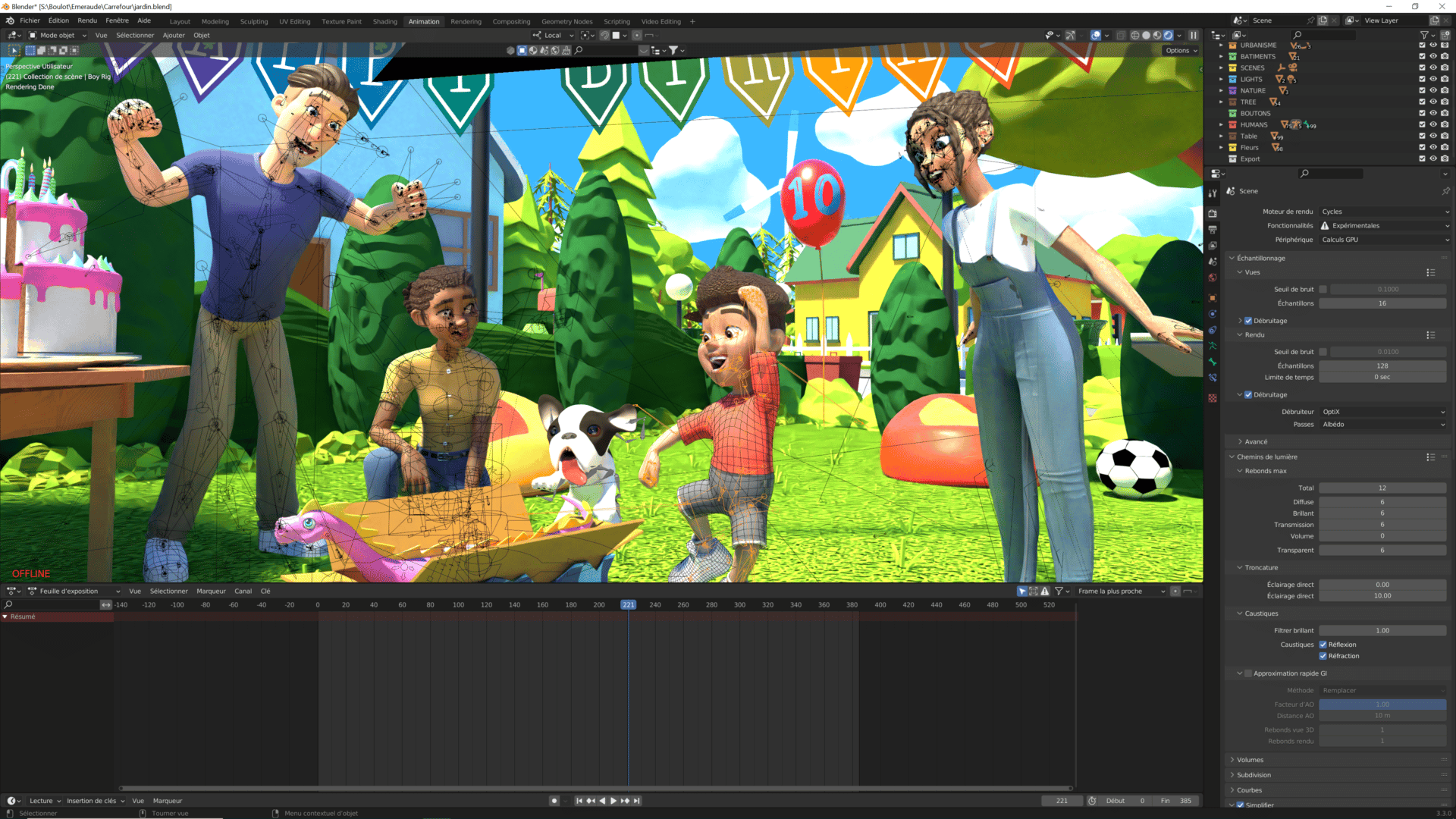The height and width of the screenshot is (819, 1456).
Task: Open the Output properties tab icon
Action: tap(1213, 229)
